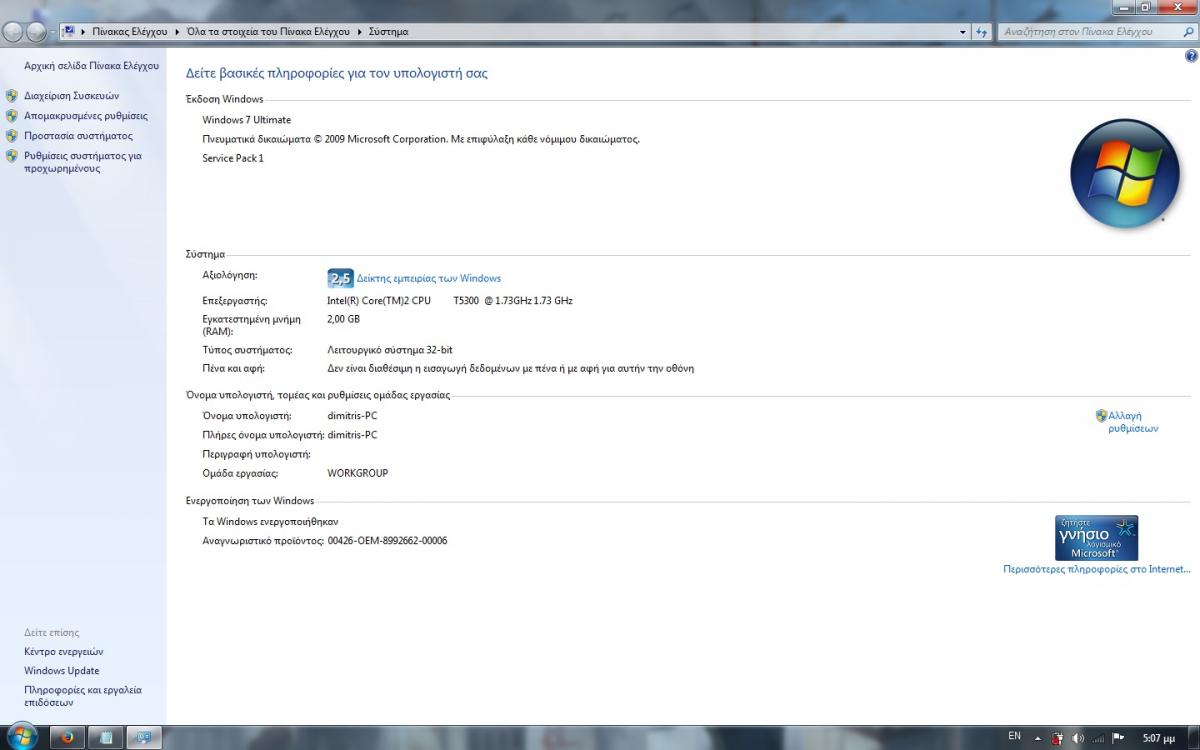1200x750 pixels.
Task: Click the taskbar clock showing 5:07 μμ
Action: [x=1158, y=737]
